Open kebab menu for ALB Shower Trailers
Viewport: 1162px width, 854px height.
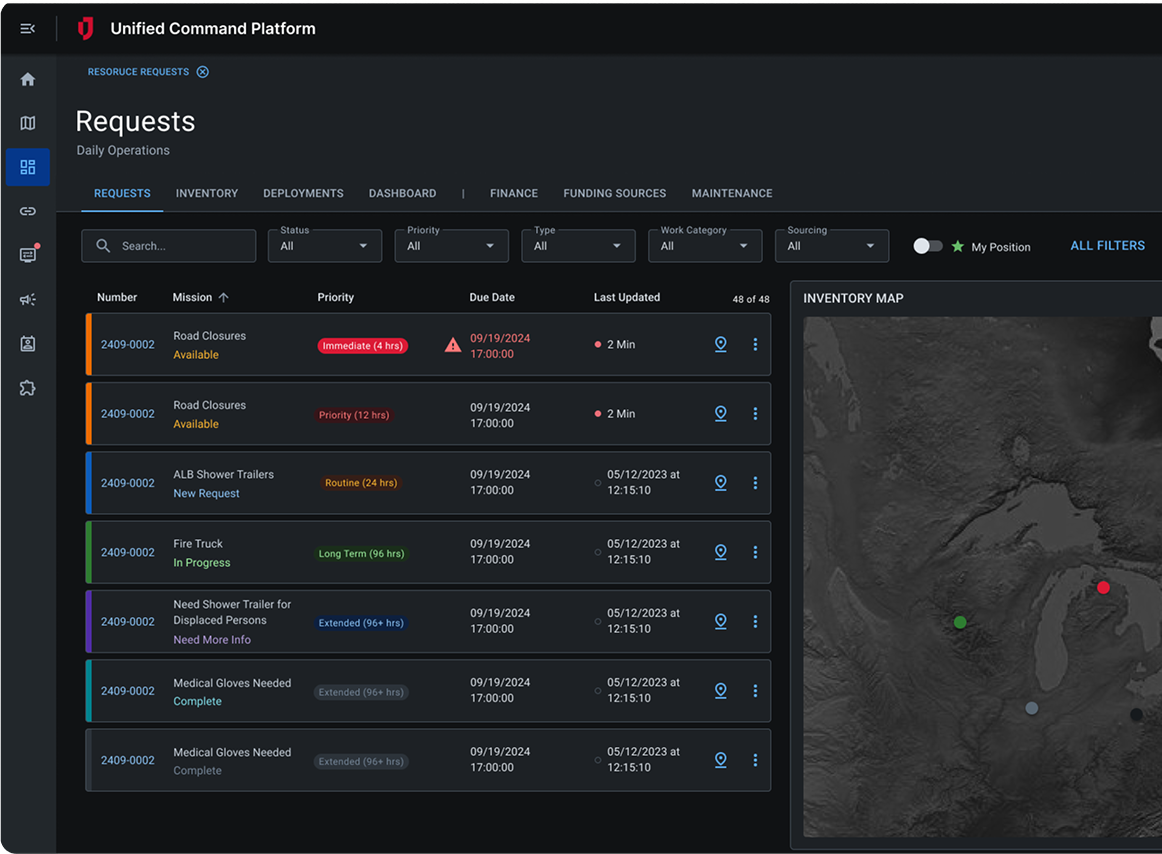coord(755,483)
